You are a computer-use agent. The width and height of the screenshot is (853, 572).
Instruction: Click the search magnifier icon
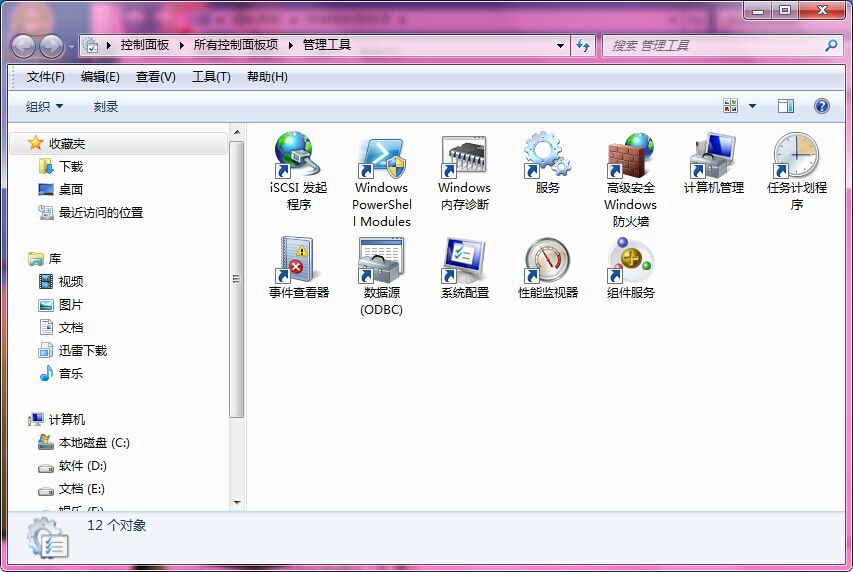831,46
